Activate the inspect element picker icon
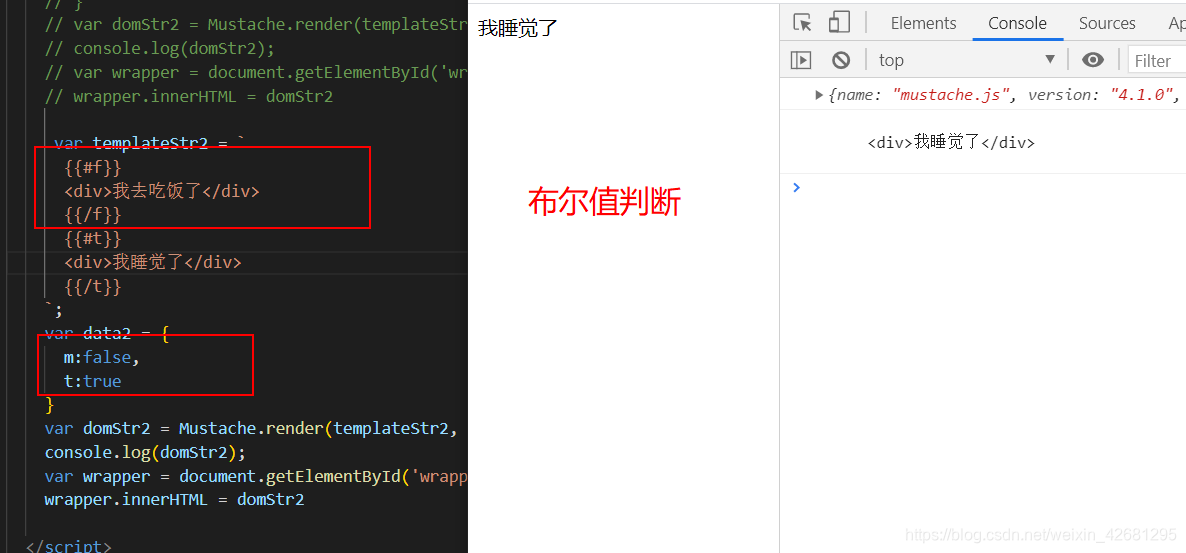The width and height of the screenshot is (1186, 553). click(803, 23)
